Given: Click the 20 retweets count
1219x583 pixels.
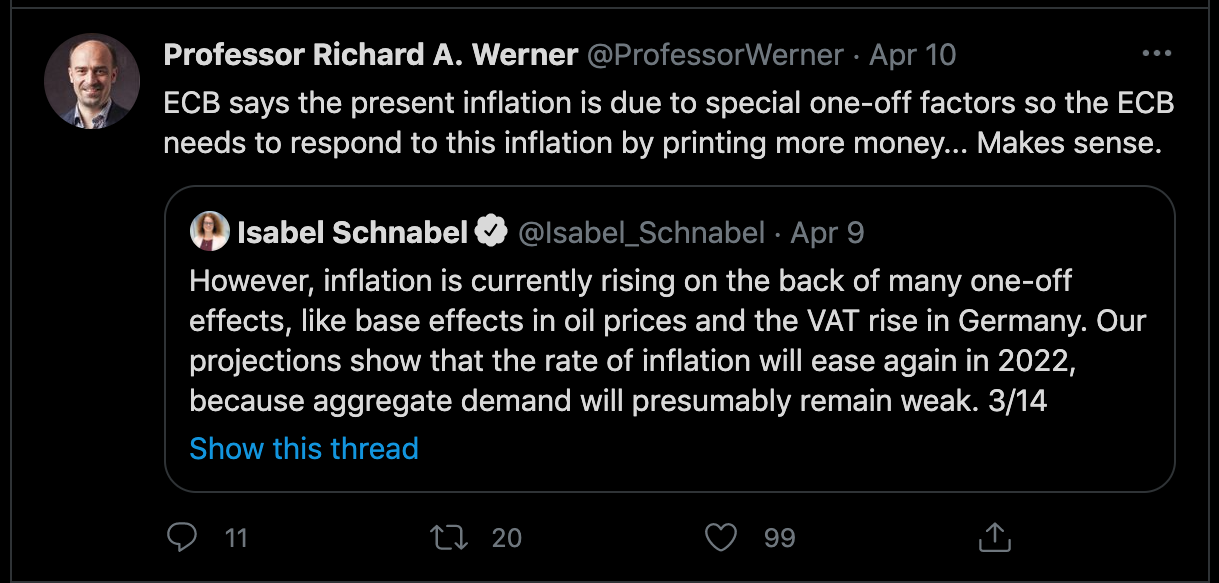Looking at the screenshot, I should click(507, 538).
